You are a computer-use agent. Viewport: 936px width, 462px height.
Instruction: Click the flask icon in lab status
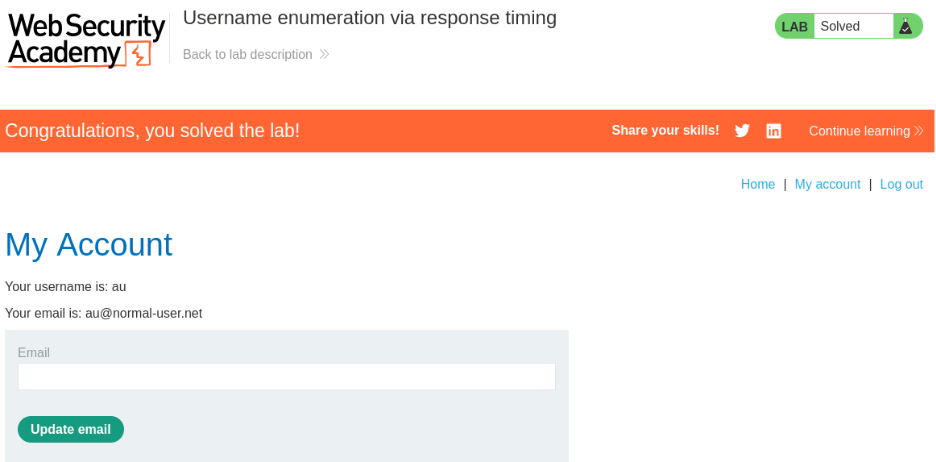905,27
